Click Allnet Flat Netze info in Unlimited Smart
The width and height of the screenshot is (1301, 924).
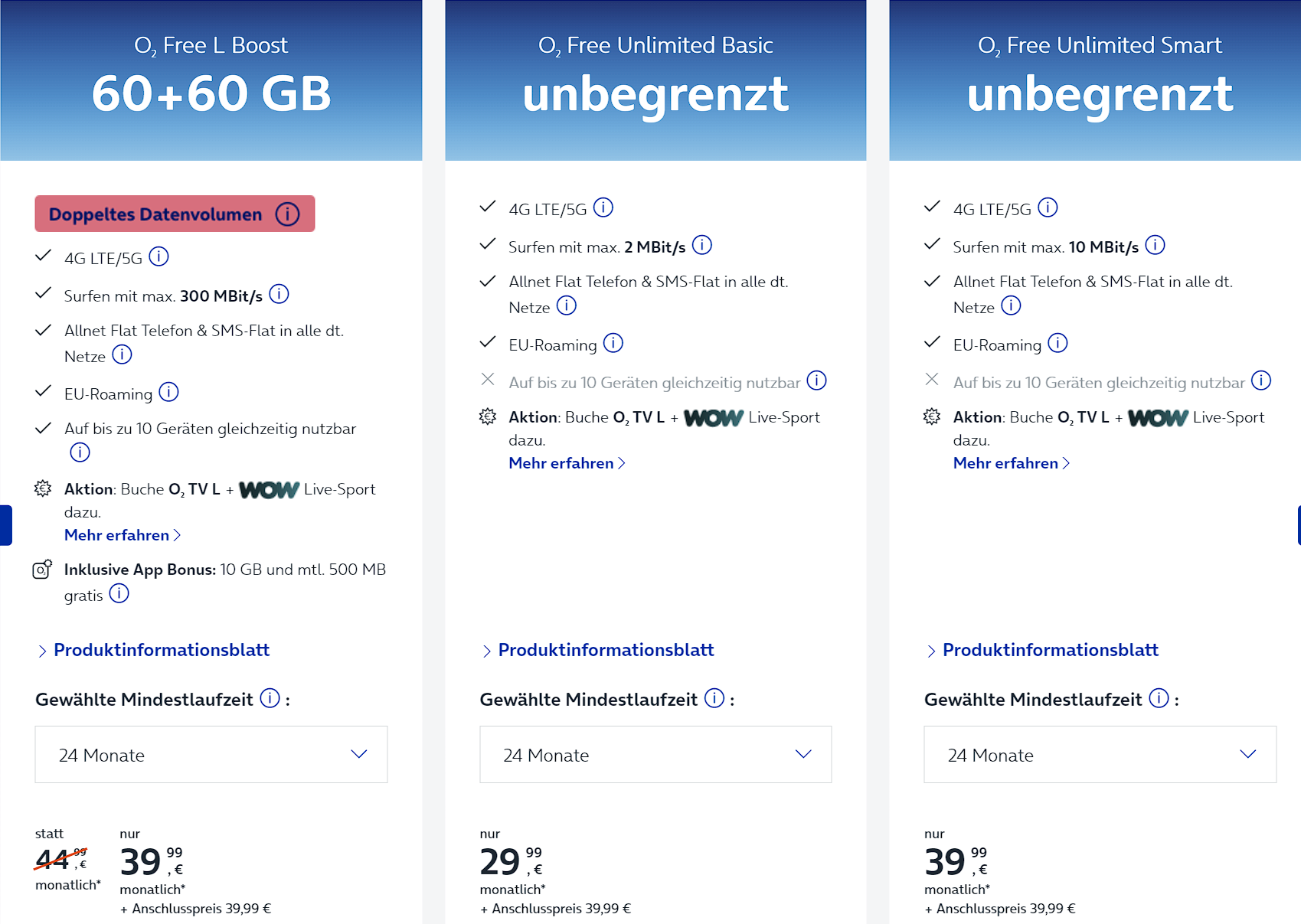click(x=1012, y=305)
